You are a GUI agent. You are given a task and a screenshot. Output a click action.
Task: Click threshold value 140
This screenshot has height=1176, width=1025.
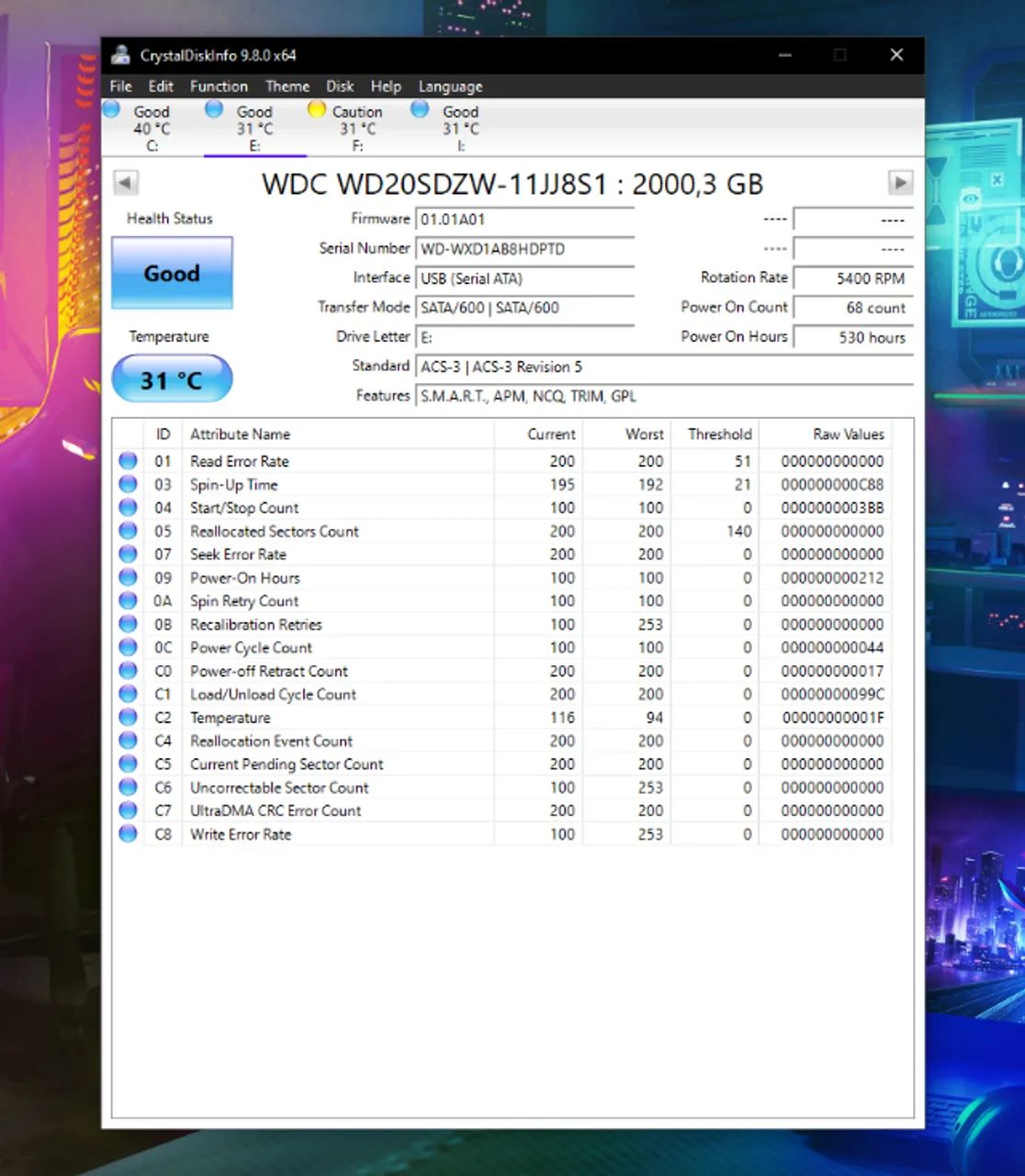tap(738, 531)
